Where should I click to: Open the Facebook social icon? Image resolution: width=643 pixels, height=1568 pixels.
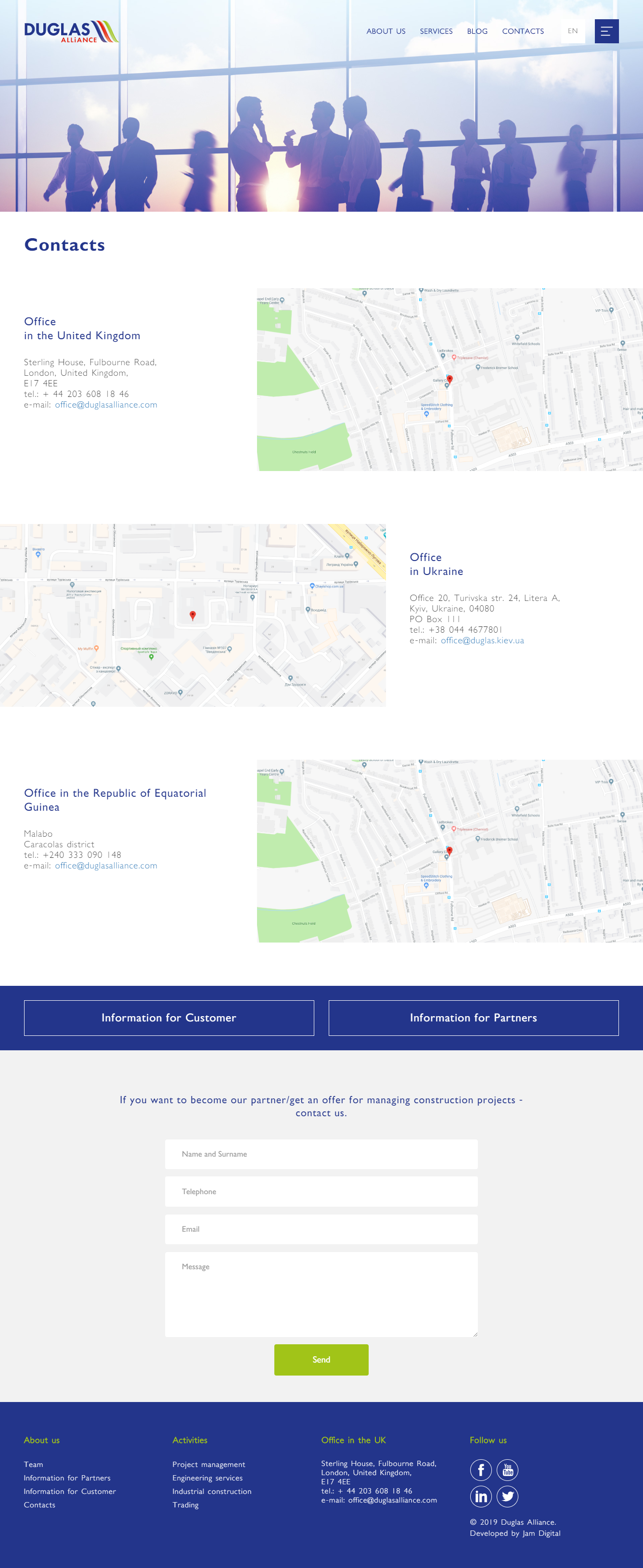click(480, 1470)
